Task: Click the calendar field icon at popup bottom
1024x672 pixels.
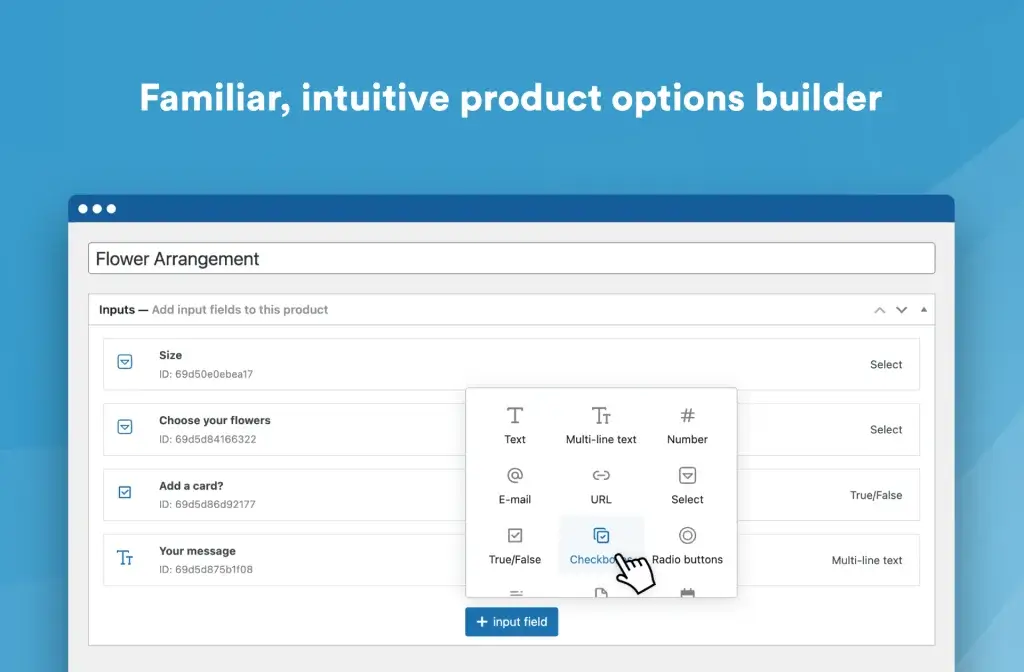Action: click(x=686, y=593)
